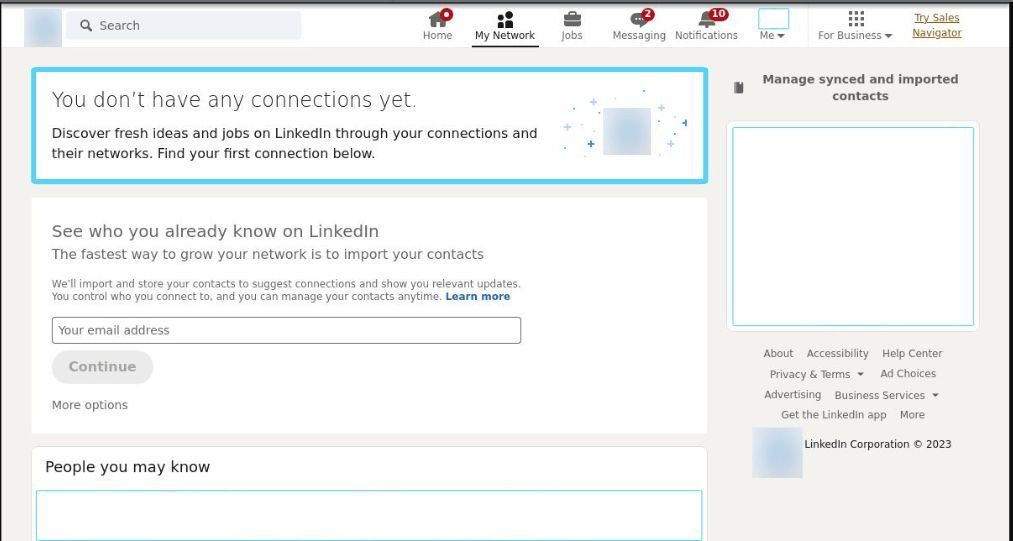Open Manage synced and imported contacts
The height and width of the screenshot is (541, 1013).
coord(860,87)
